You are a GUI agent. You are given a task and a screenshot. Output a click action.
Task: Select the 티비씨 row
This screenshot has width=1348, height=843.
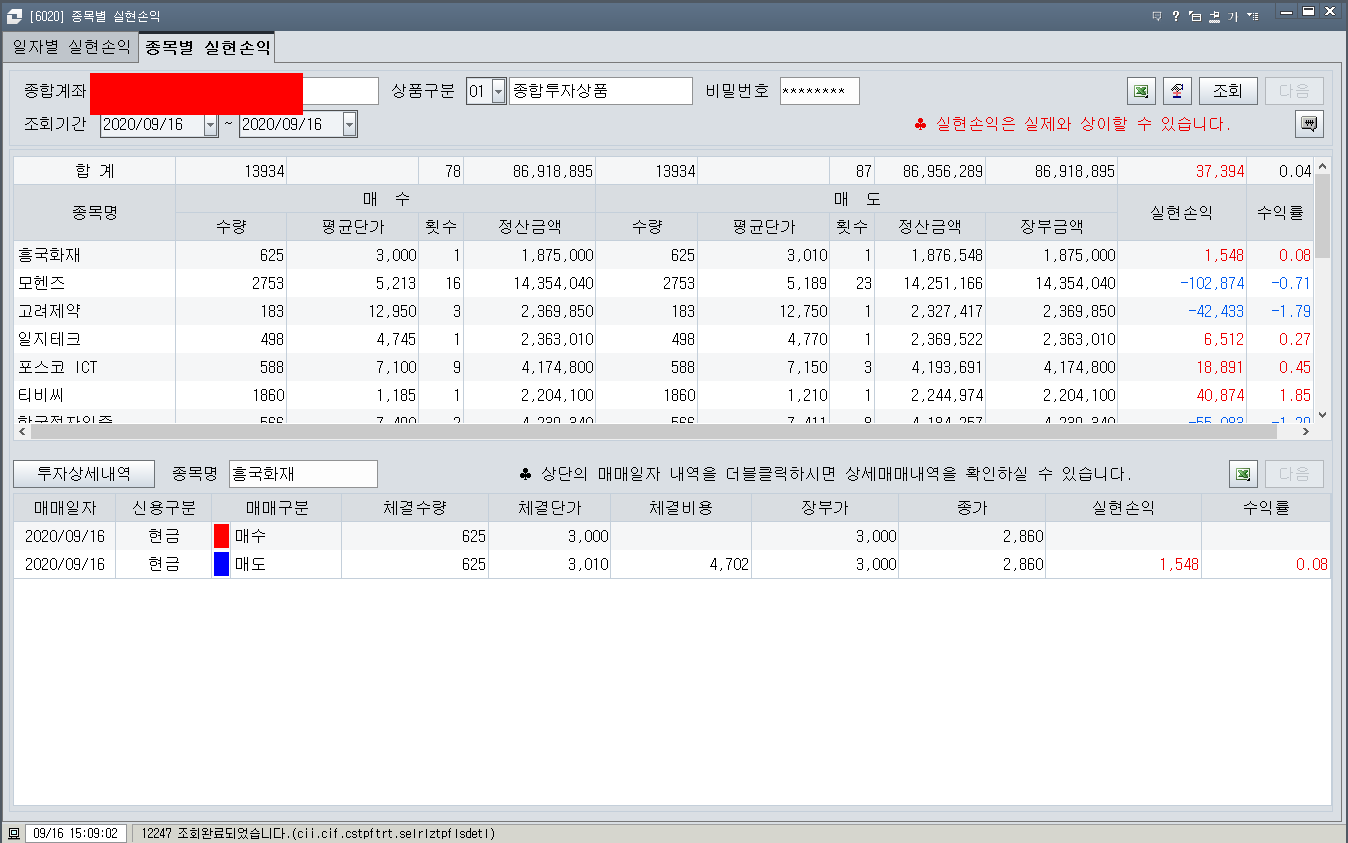coord(663,395)
